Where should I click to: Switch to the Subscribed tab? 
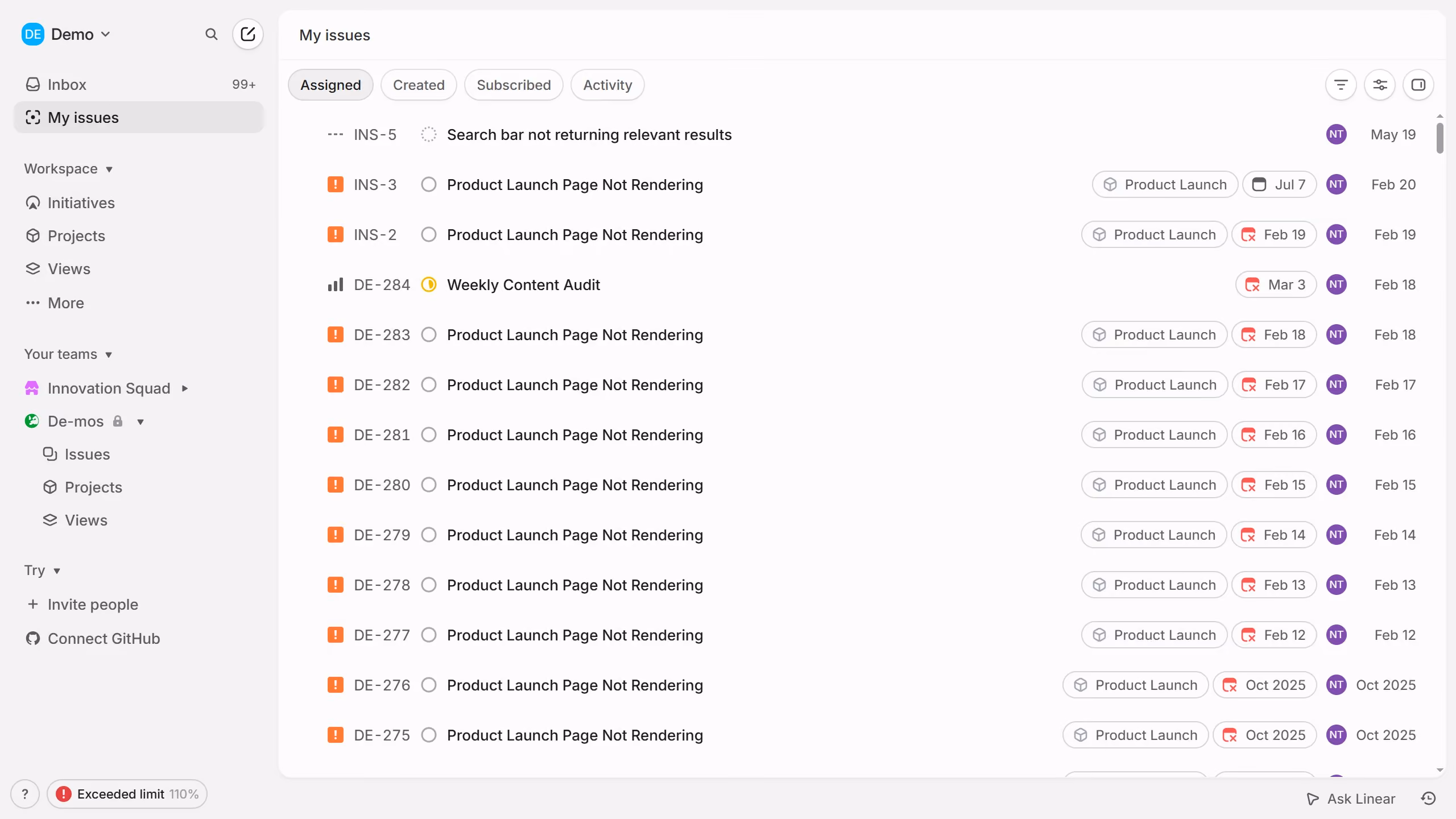[x=514, y=85]
